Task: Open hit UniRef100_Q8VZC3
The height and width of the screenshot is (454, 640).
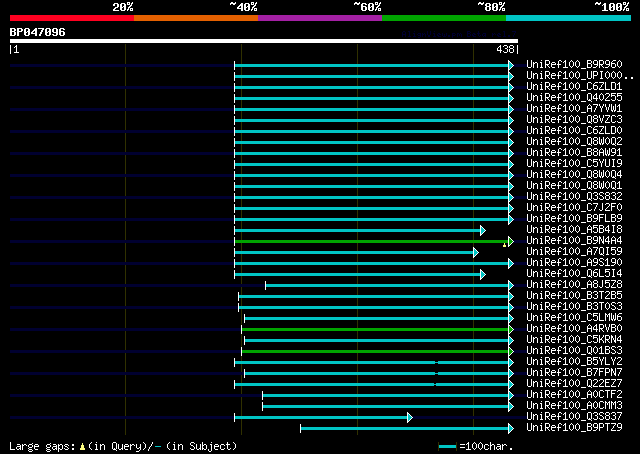Action: pos(574,119)
